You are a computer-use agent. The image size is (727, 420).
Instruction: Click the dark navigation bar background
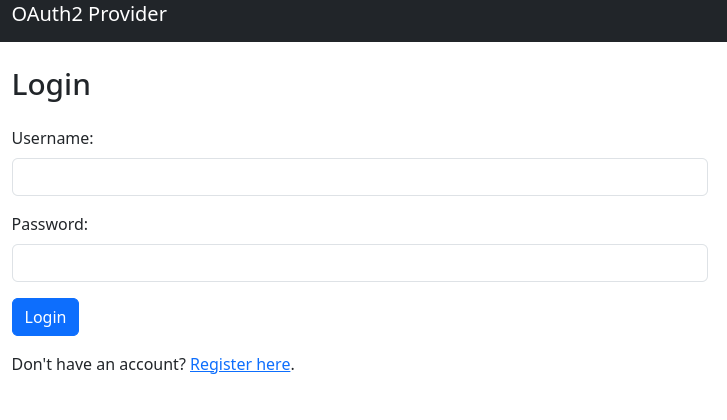coord(450,20)
